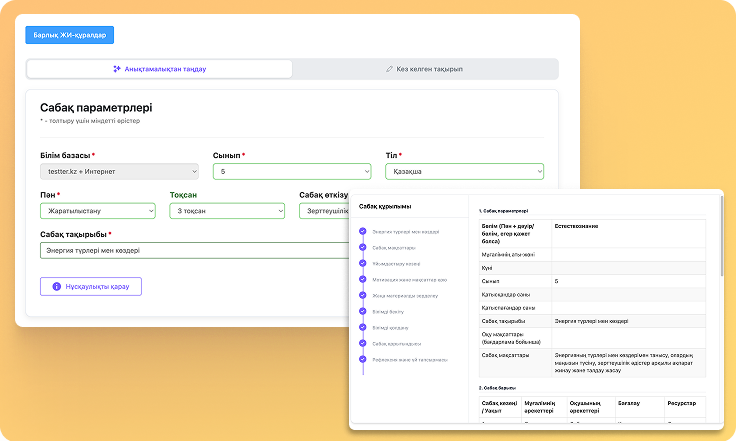Image resolution: width=738 pixels, height=441 pixels.
Task: Click the Ресурстар column header
Action: 681,403
